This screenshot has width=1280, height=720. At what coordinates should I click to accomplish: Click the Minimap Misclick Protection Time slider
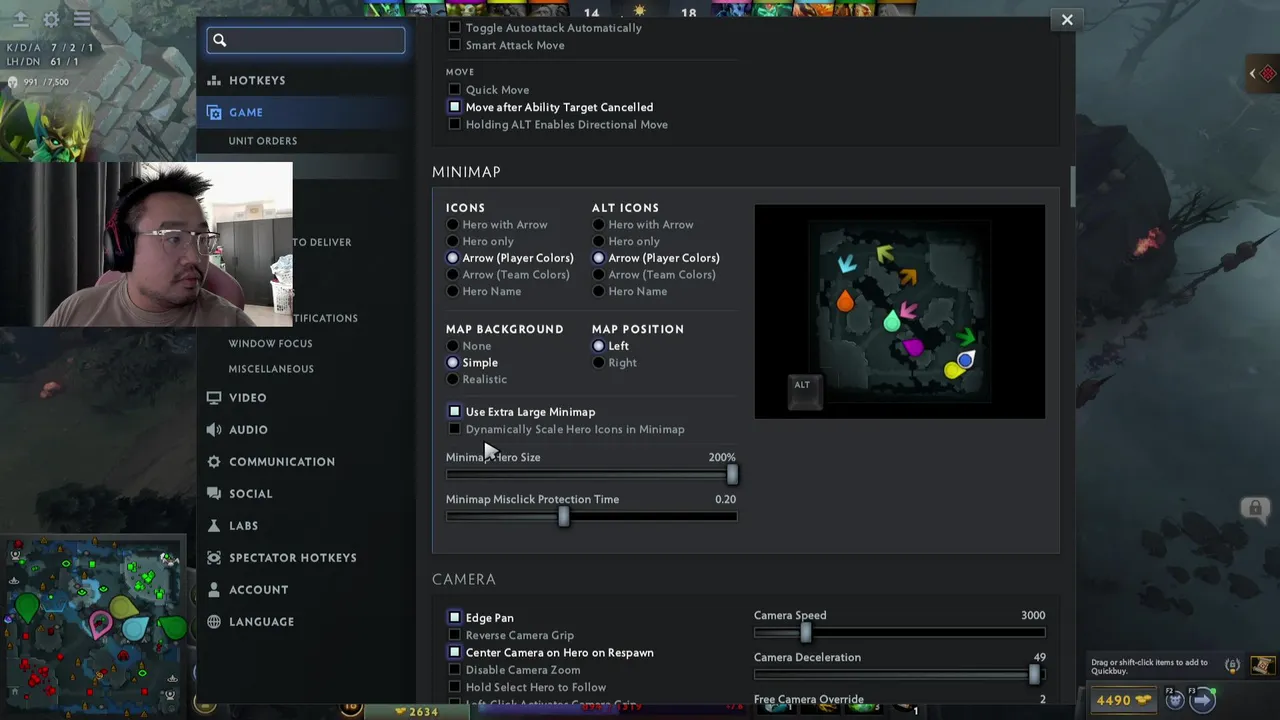click(x=564, y=516)
